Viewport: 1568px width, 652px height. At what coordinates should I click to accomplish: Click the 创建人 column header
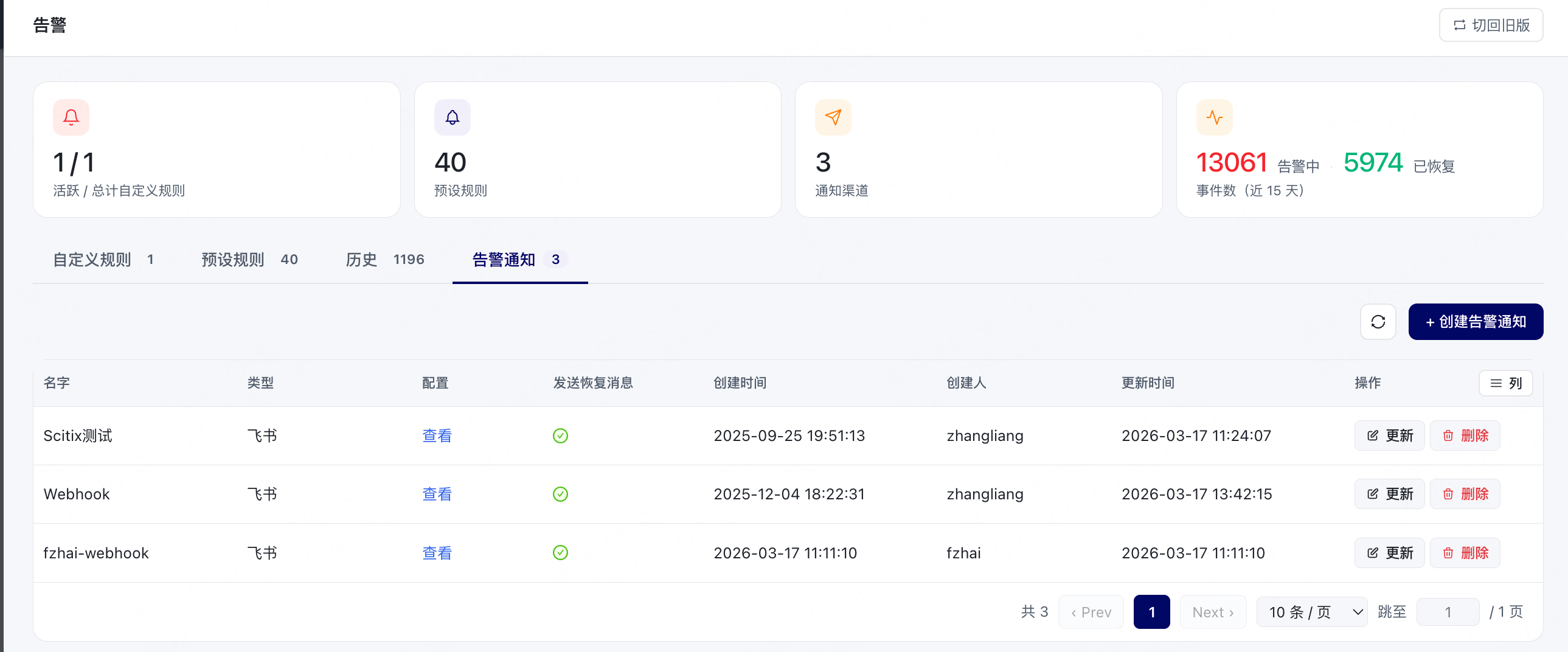[x=966, y=383]
